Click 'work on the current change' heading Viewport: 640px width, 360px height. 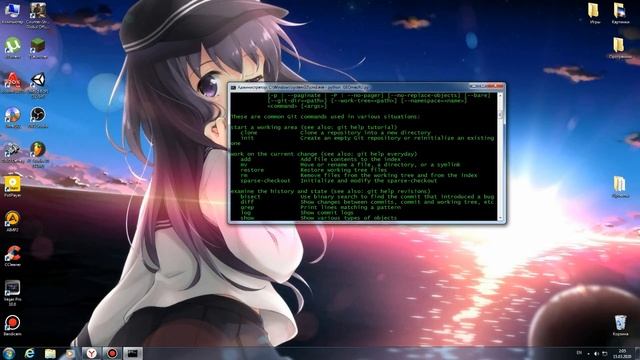coord(324,154)
